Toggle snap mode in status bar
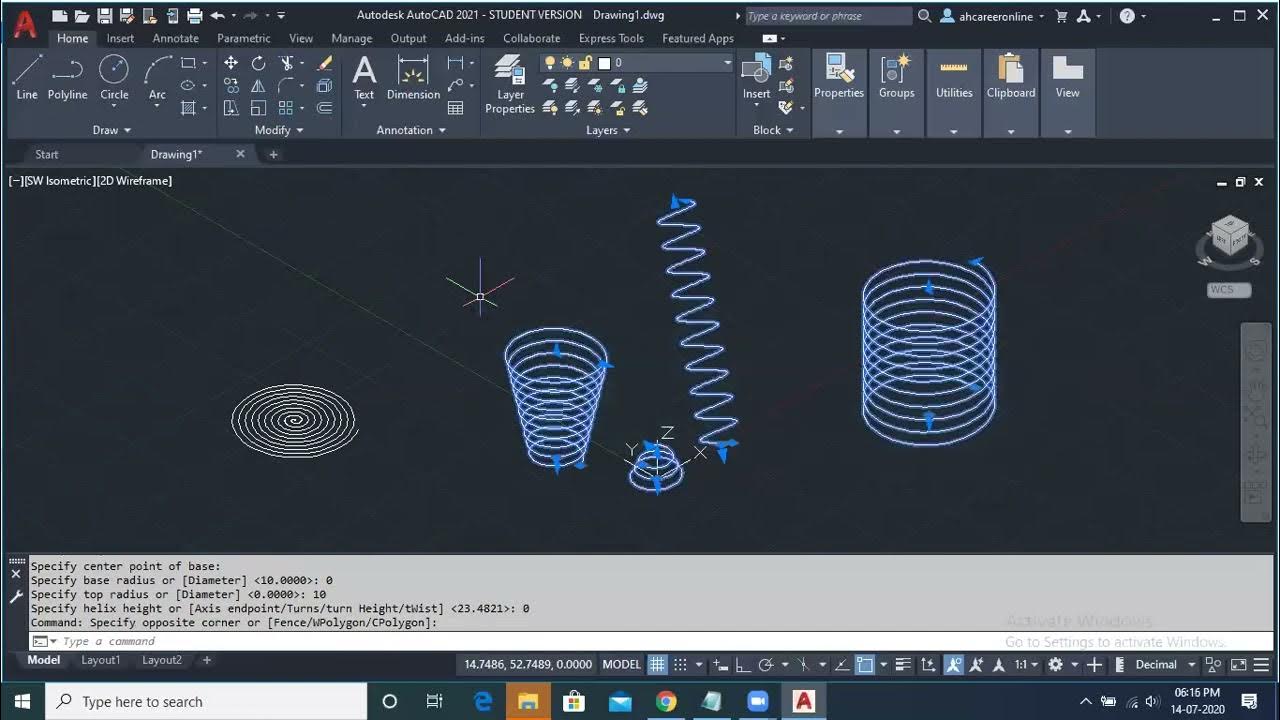The width and height of the screenshot is (1280, 720). pos(680,664)
